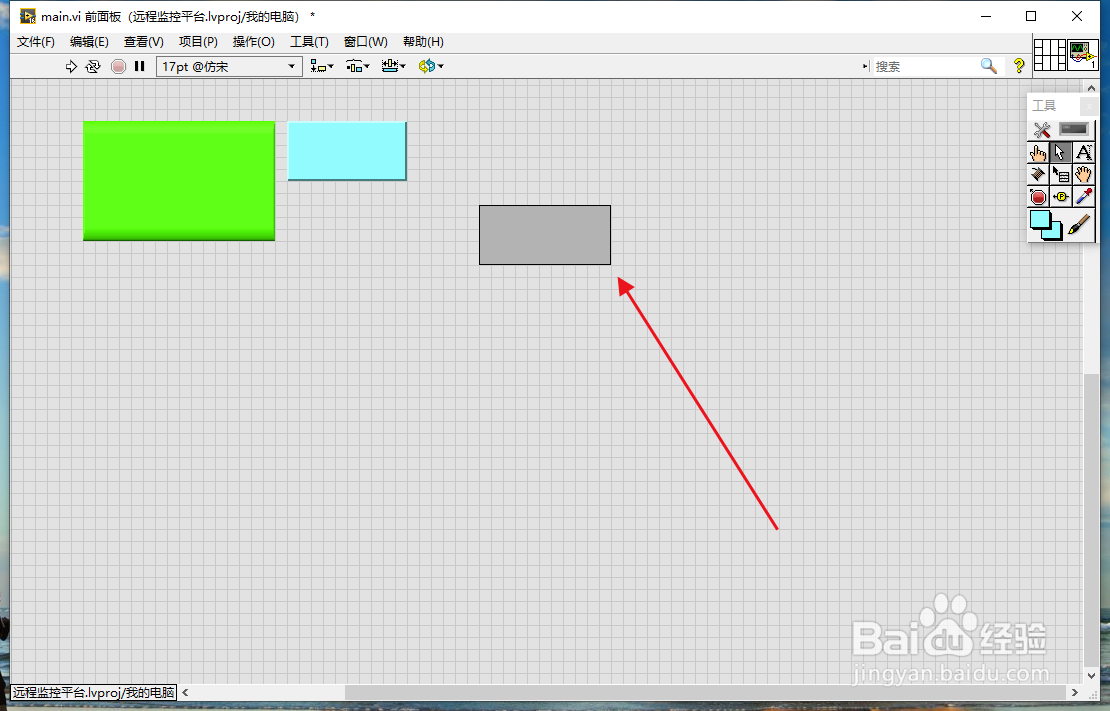Toggle automatic tool selection wrench icon
The image size is (1110, 711).
pos(1041,130)
